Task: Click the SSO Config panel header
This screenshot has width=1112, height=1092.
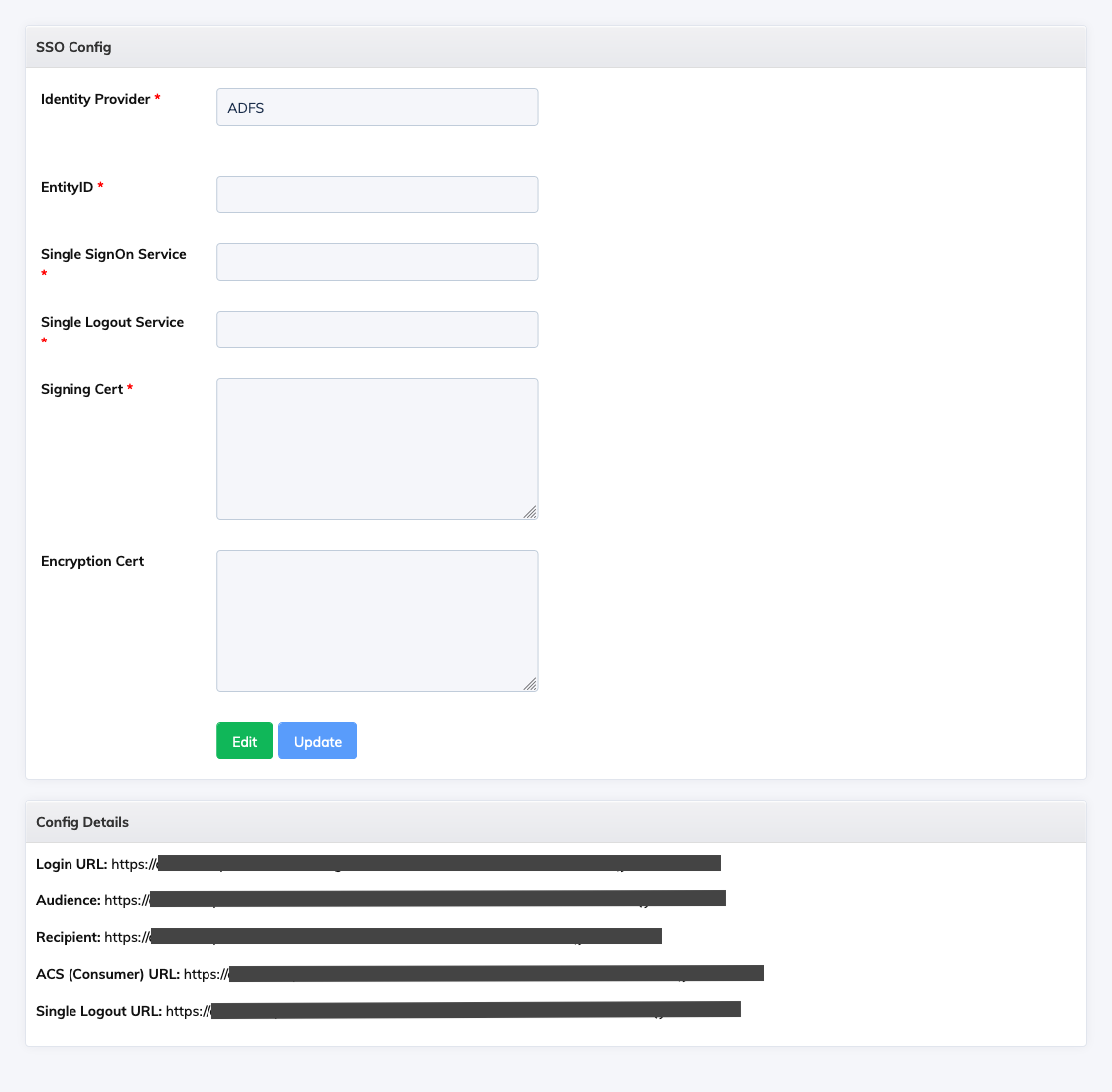Action: coord(556,47)
